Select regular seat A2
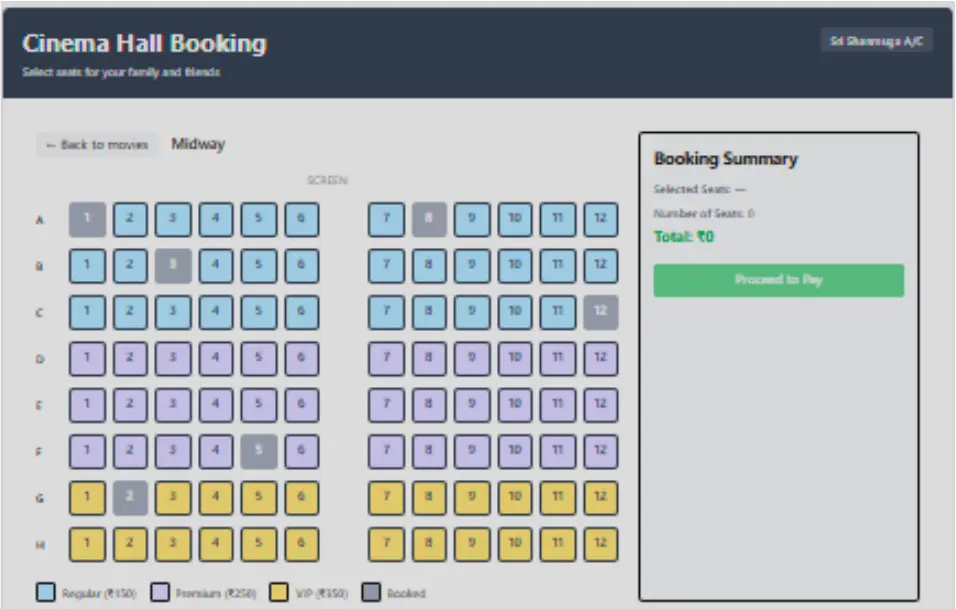The height and width of the screenshot is (609, 956). point(130,219)
